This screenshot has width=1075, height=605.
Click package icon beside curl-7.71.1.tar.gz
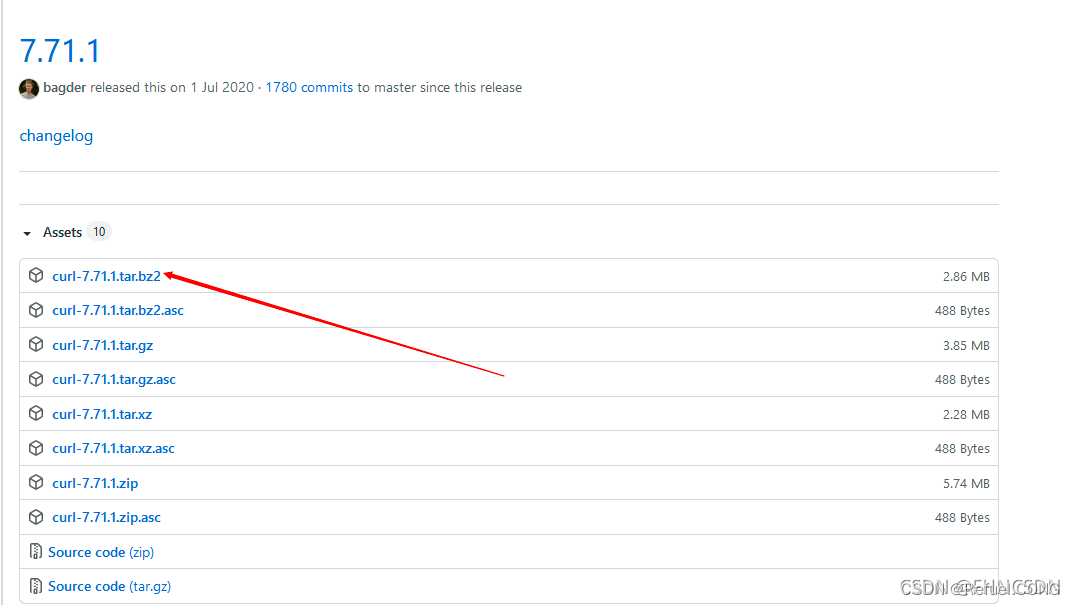[x=36, y=344]
